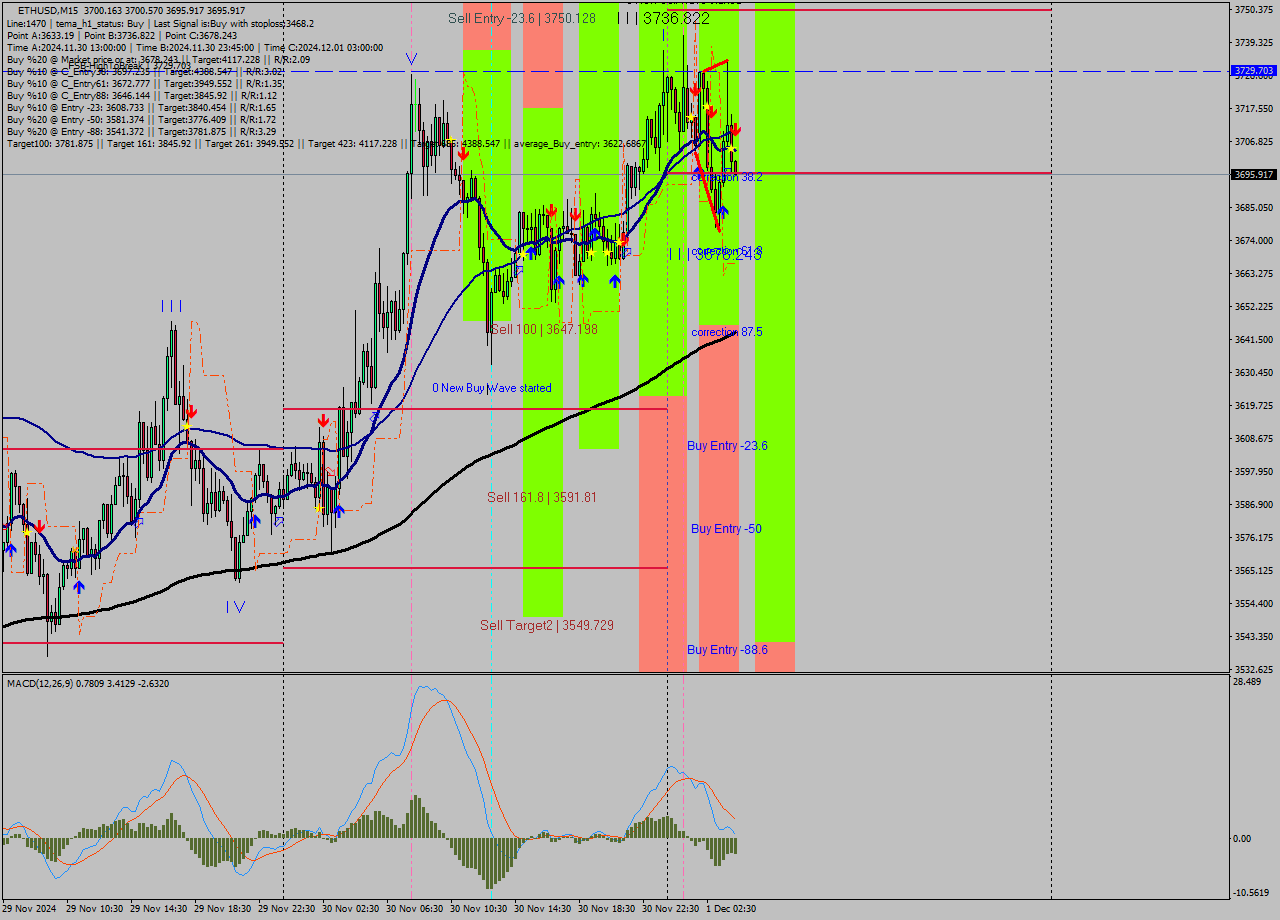Select the 'correction 38.2' label
The image size is (1280, 920).
pyautogui.click(x=727, y=176)
